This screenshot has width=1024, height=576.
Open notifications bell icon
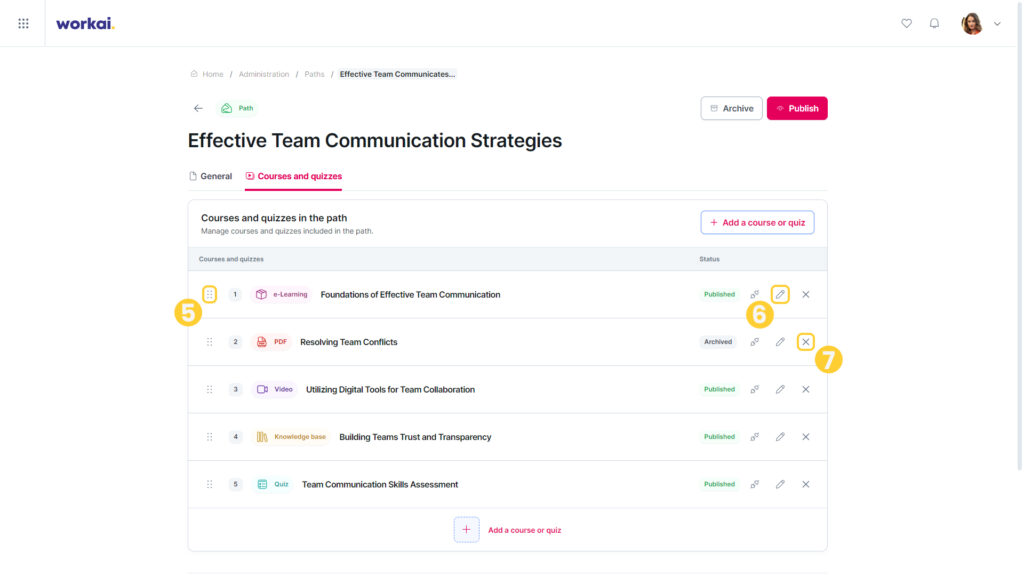[x=935, y=24]
